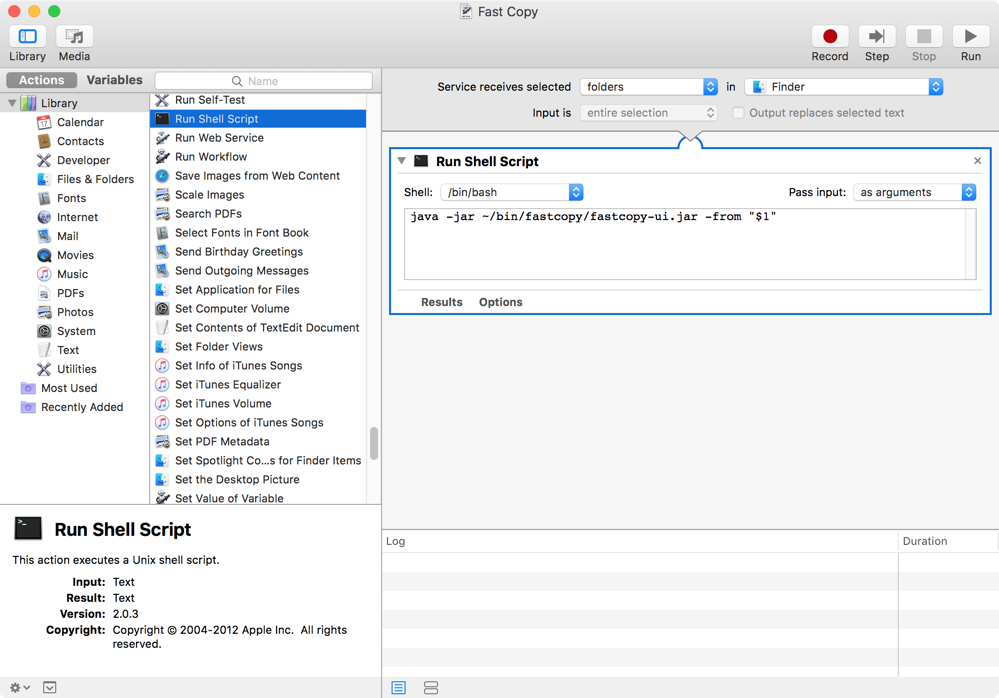
Task: Select Set iTunes Equalizer action
Action: [258, 385]
